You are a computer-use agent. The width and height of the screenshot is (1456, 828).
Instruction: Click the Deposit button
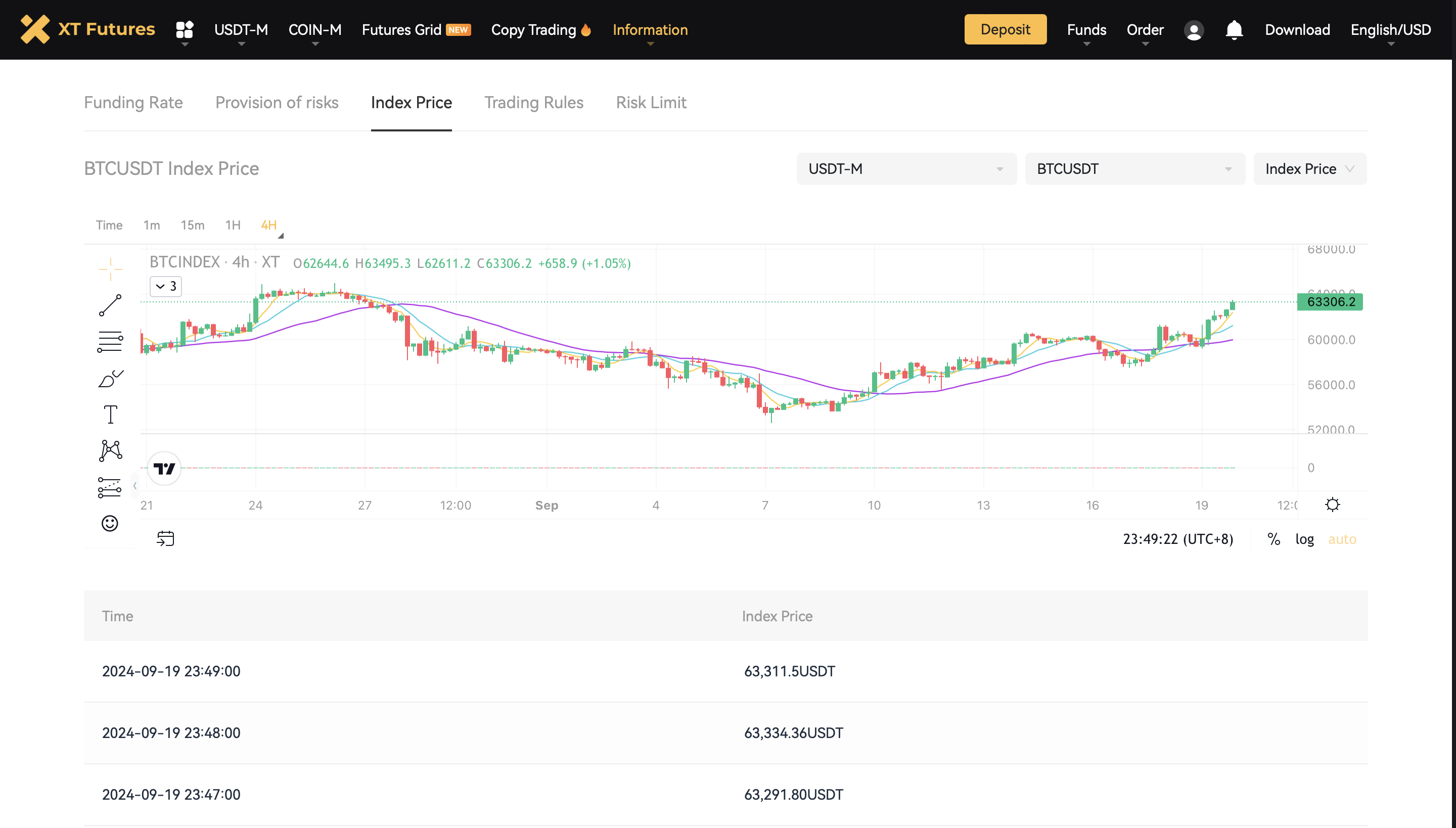(x=1005, y=29)
